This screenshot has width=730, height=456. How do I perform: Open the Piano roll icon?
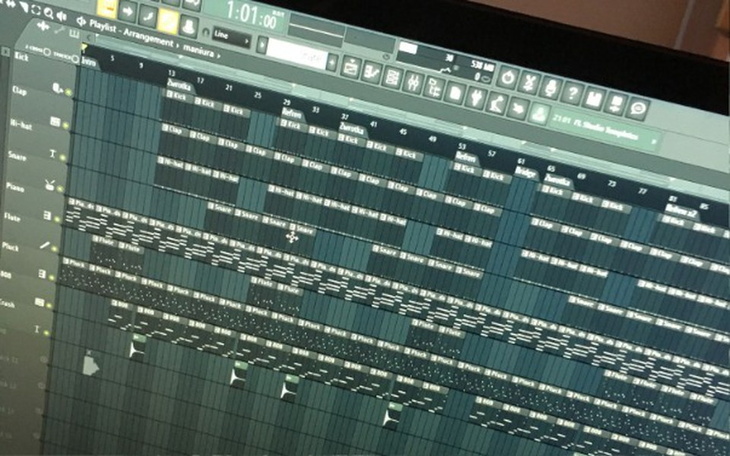[371, 70]
